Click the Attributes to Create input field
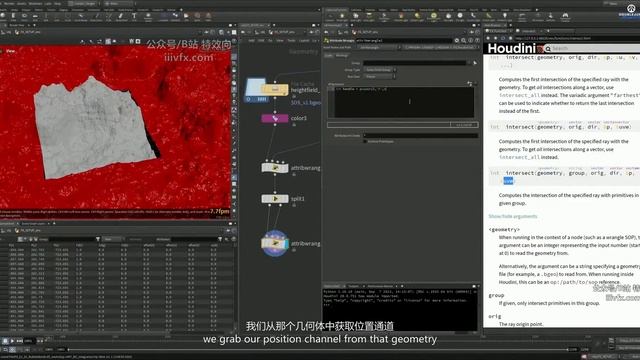The width and height of the screenshot is (640, 360). (x=420, y=136)
